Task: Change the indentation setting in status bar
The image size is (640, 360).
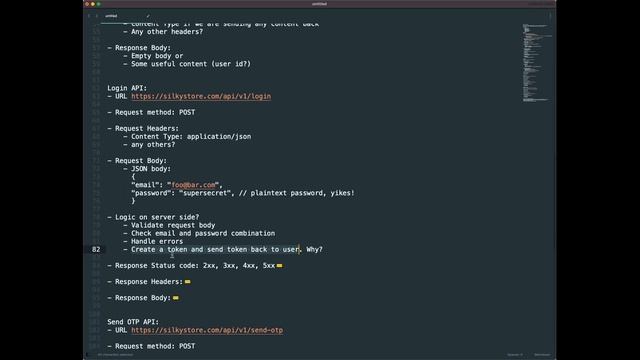Action: tap(515, 355)
